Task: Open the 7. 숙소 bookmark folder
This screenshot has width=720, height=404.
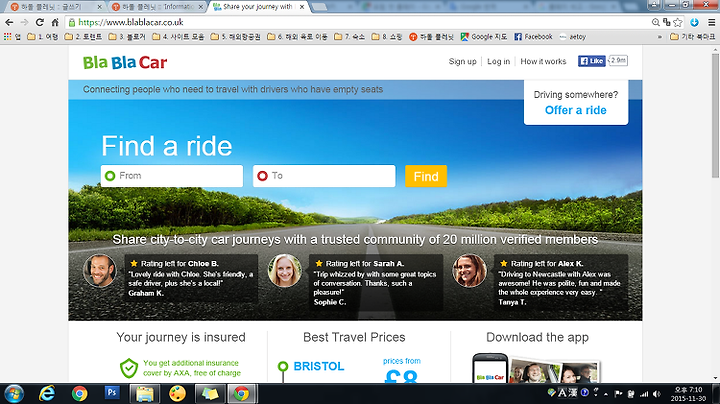Action: click(349, 37)
